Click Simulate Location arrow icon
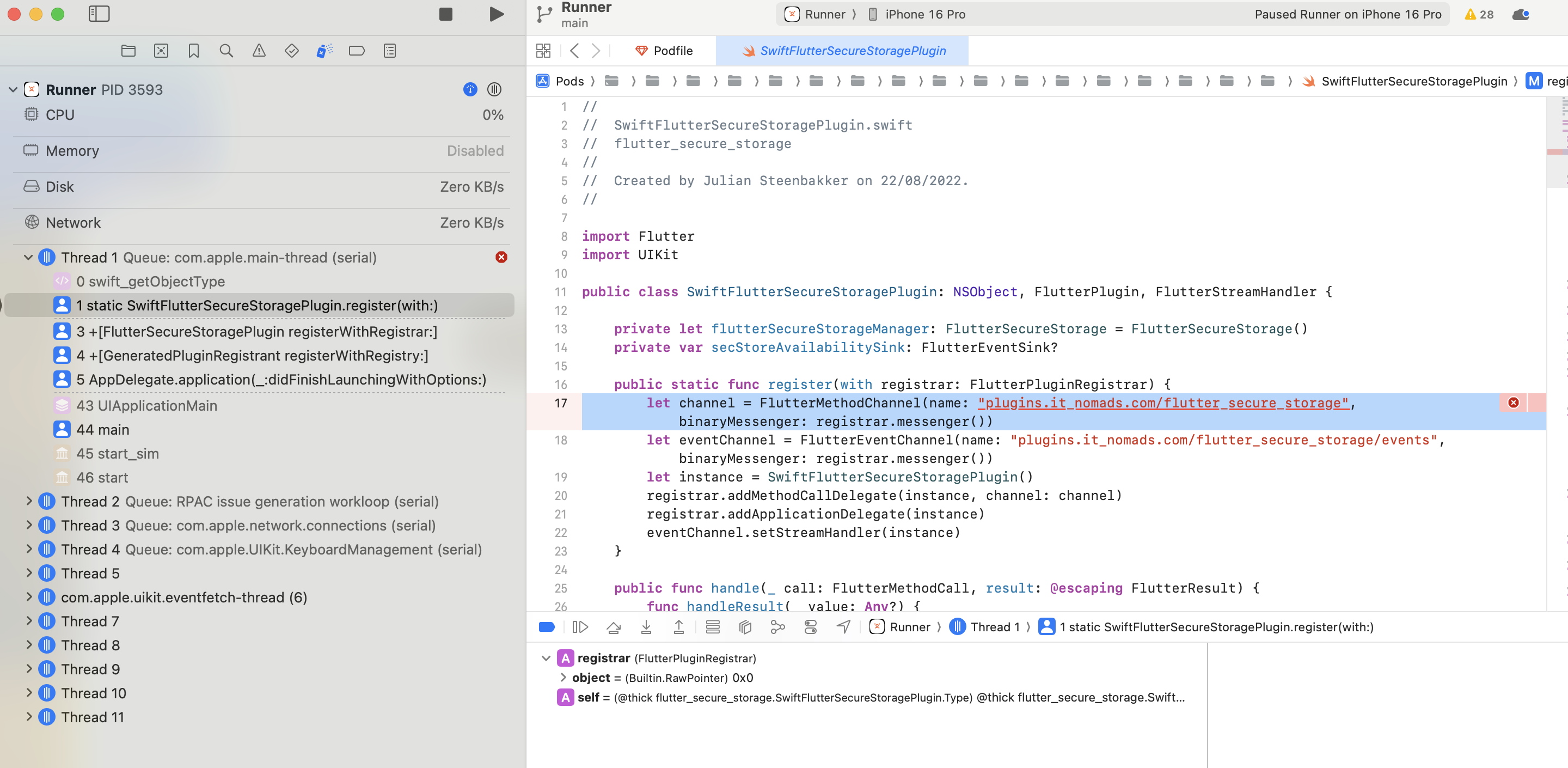Screen dimensions: 1568x768 843,627
